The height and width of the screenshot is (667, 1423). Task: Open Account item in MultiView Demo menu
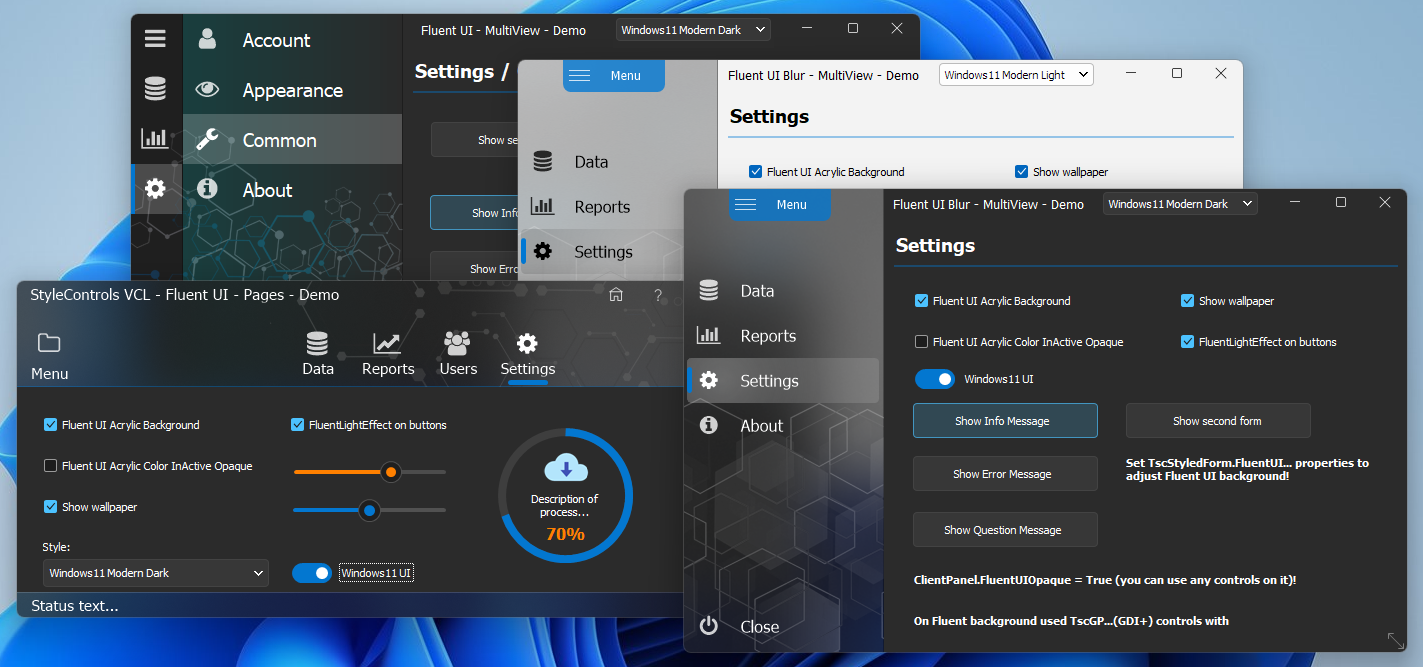pyautogui.click(x=292, y=40)
